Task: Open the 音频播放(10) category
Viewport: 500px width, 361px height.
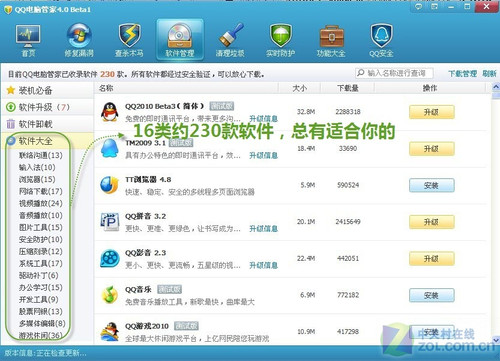Action: pos(41,215)
